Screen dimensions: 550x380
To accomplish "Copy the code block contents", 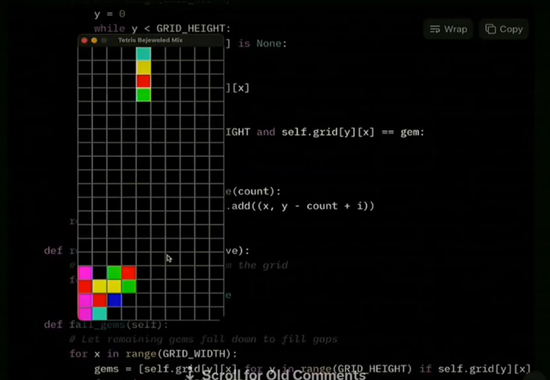I will pos(504,29).
